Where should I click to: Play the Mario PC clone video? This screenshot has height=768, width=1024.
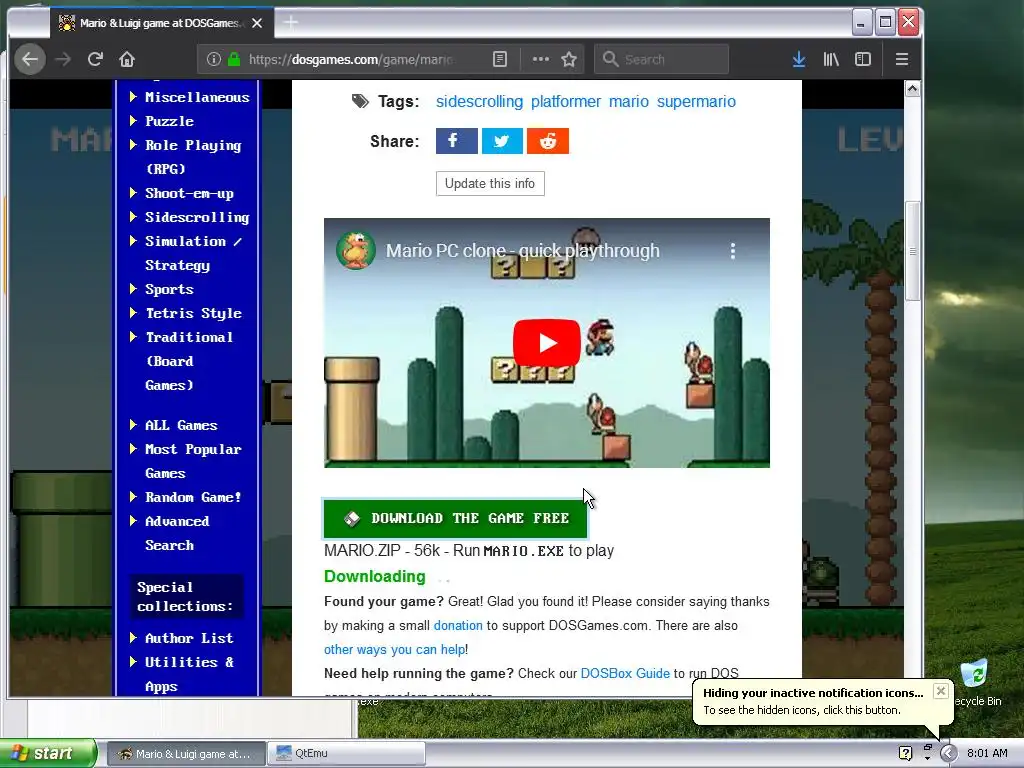(547, 343)
